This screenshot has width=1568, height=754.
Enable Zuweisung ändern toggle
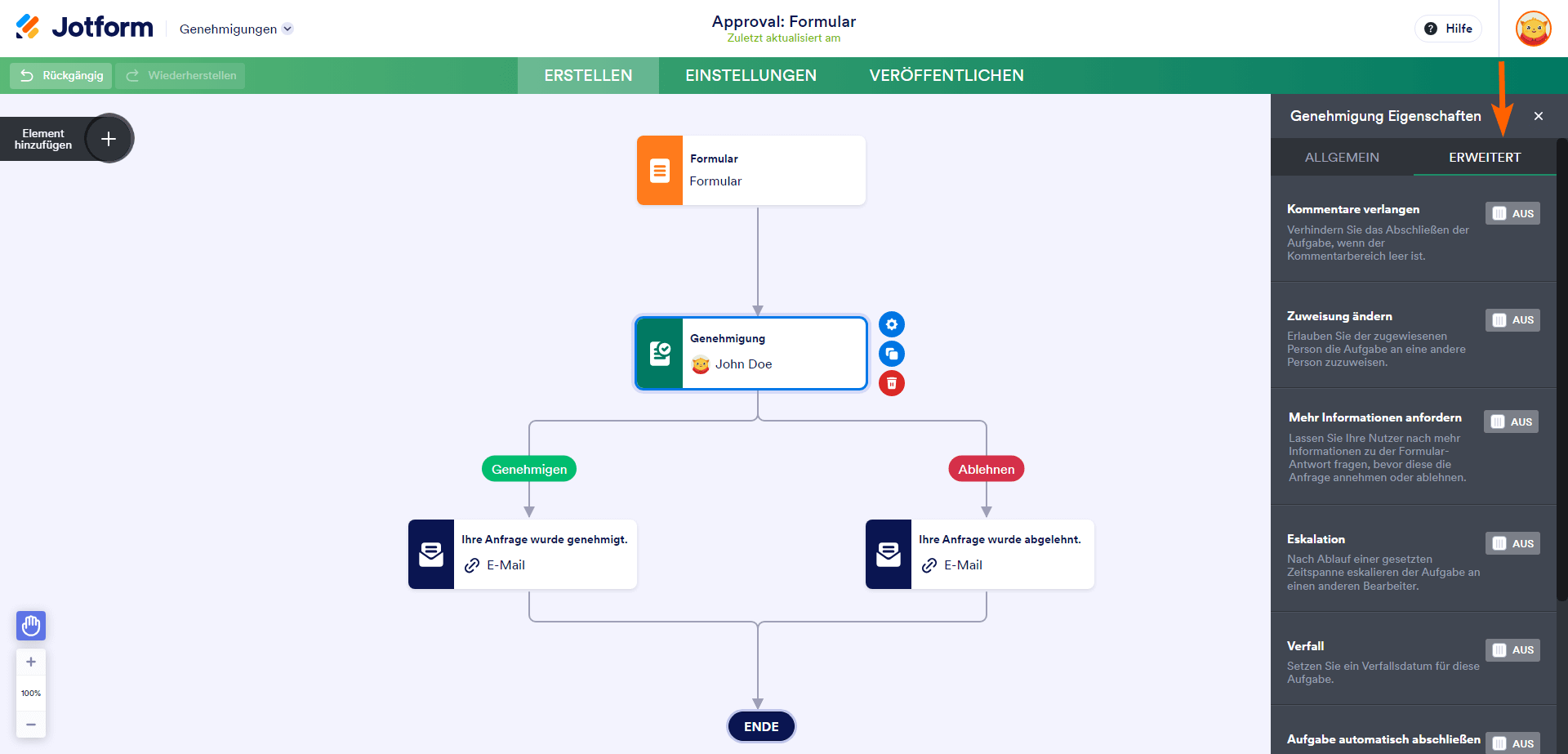point(1512,320)
